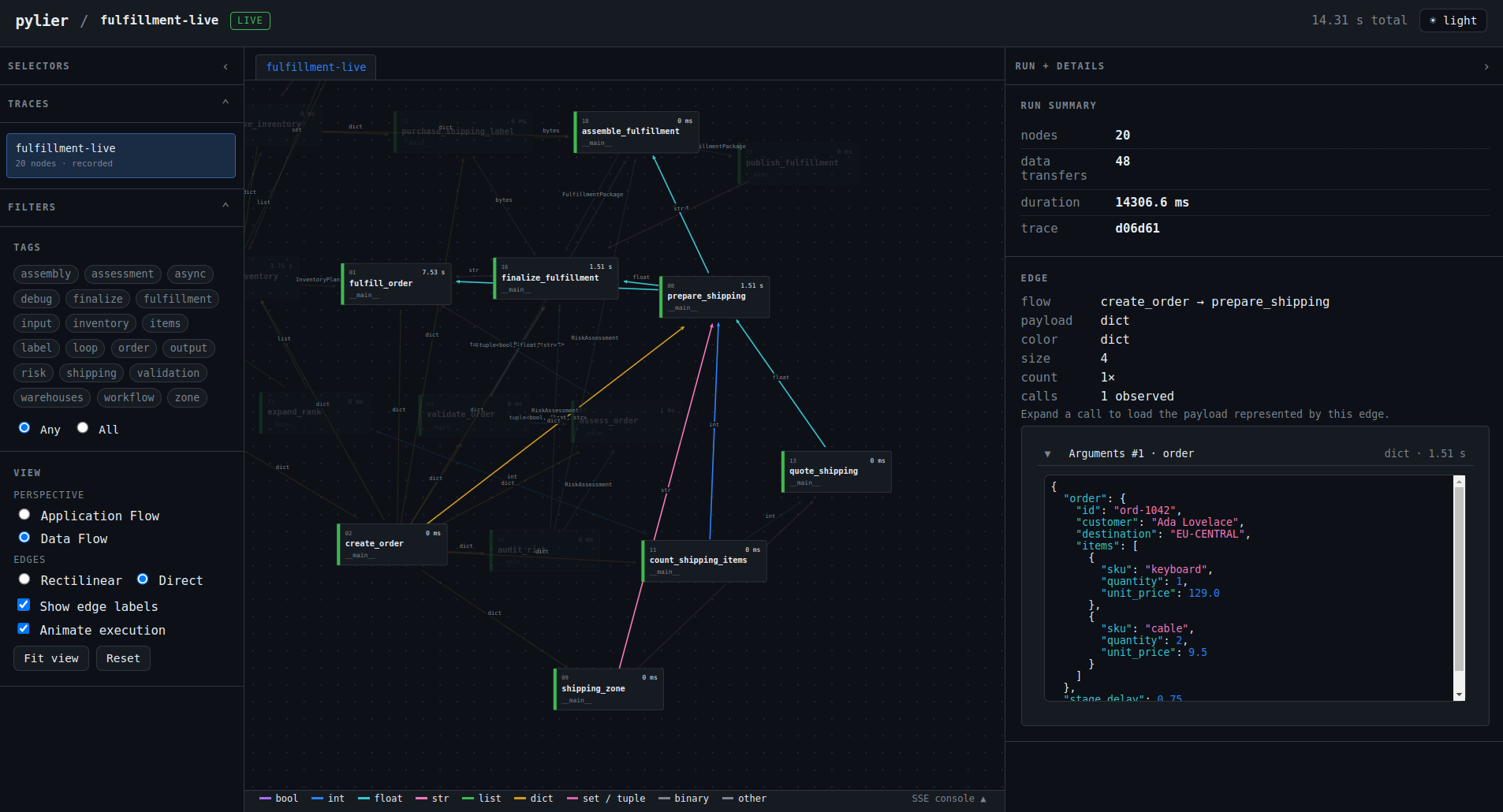This screenshot has height=812, width=1503.
Task: Toggle the shipping tag filter
Action: (x=91, y=373)
